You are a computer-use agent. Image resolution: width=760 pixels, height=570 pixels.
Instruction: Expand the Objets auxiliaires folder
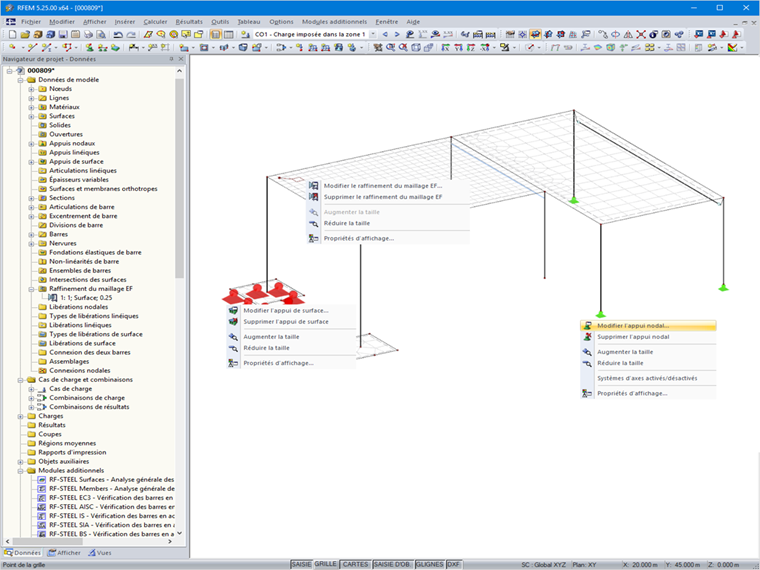click(x=20, y=461)
